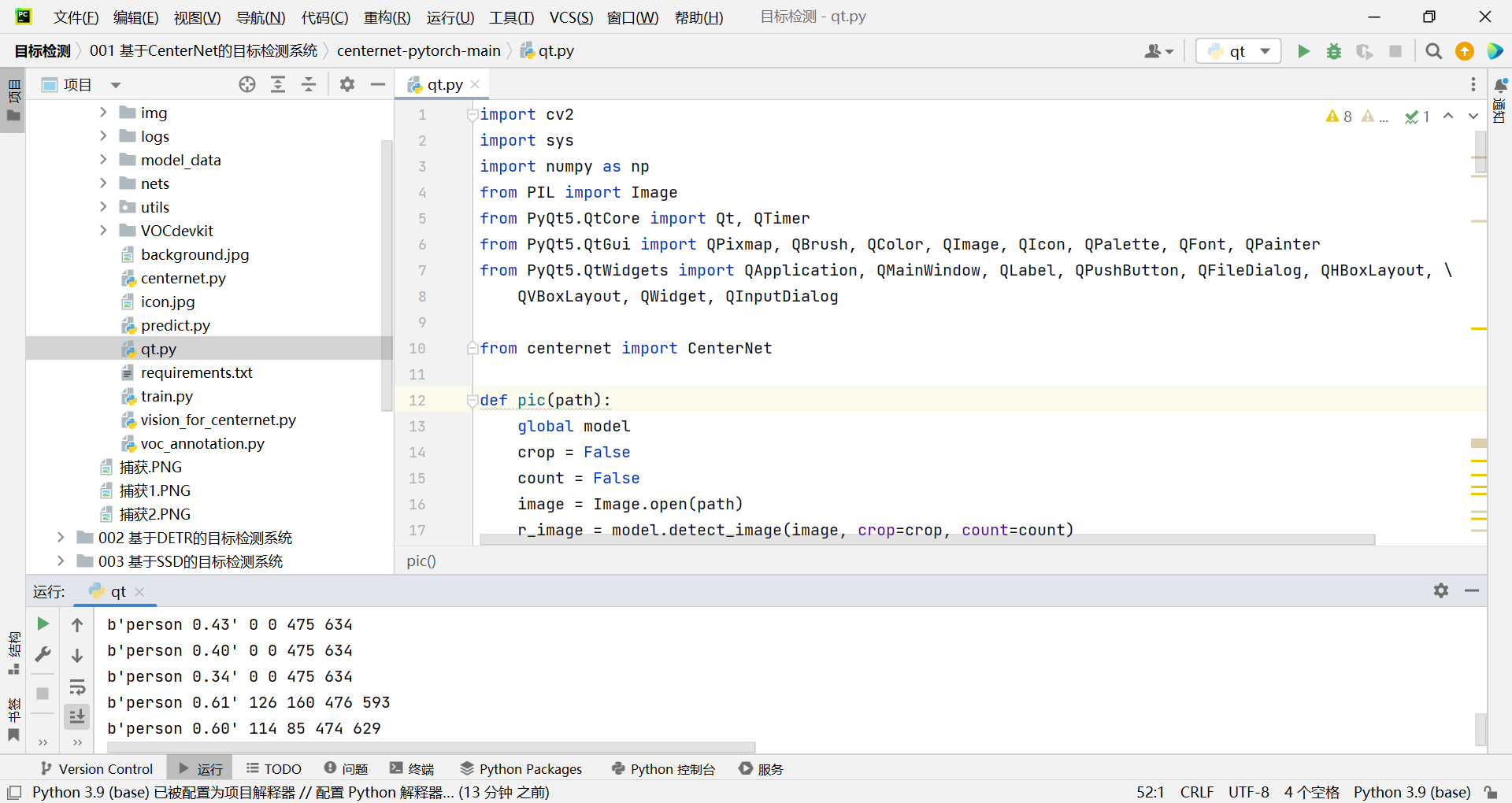Viewport: 1512px width, 803px height.
Task: Toggle read-only lock icon in the status bar
Action: click(x=1491, y=792)
